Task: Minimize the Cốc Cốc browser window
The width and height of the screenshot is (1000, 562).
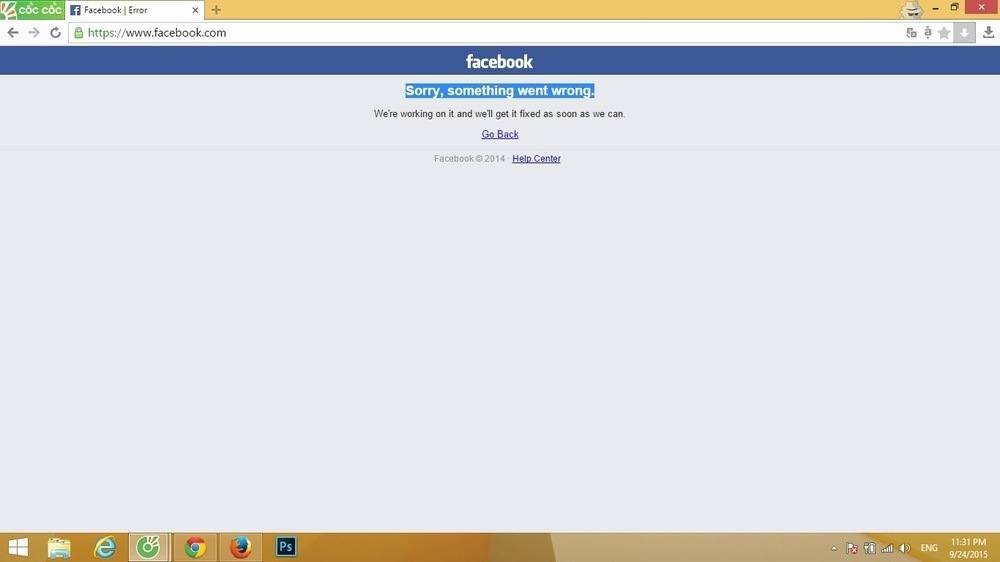Action: point(935,8)
